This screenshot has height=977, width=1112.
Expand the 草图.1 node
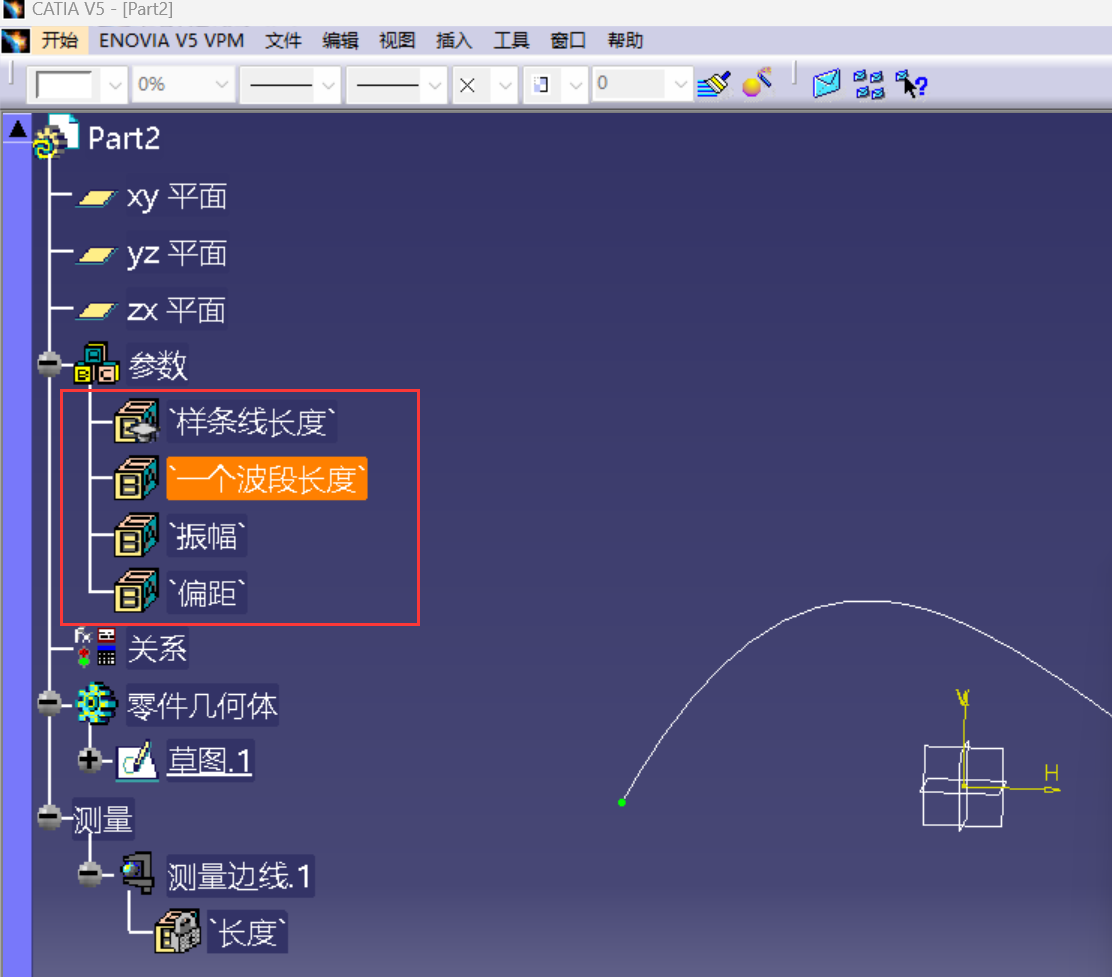point(89,759)
